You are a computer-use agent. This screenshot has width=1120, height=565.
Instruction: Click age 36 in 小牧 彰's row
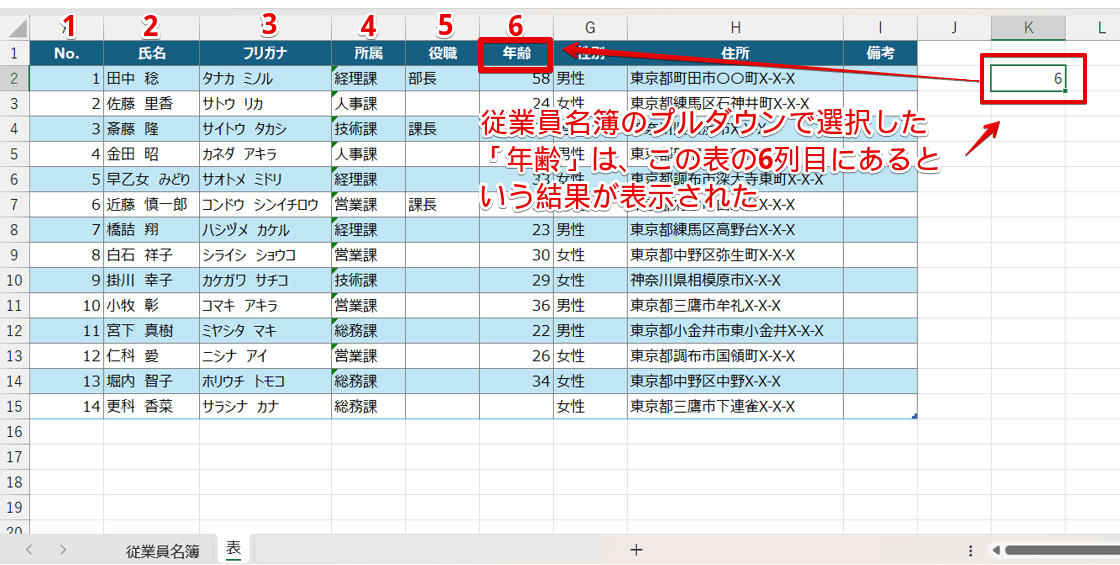tap(516, 306)
